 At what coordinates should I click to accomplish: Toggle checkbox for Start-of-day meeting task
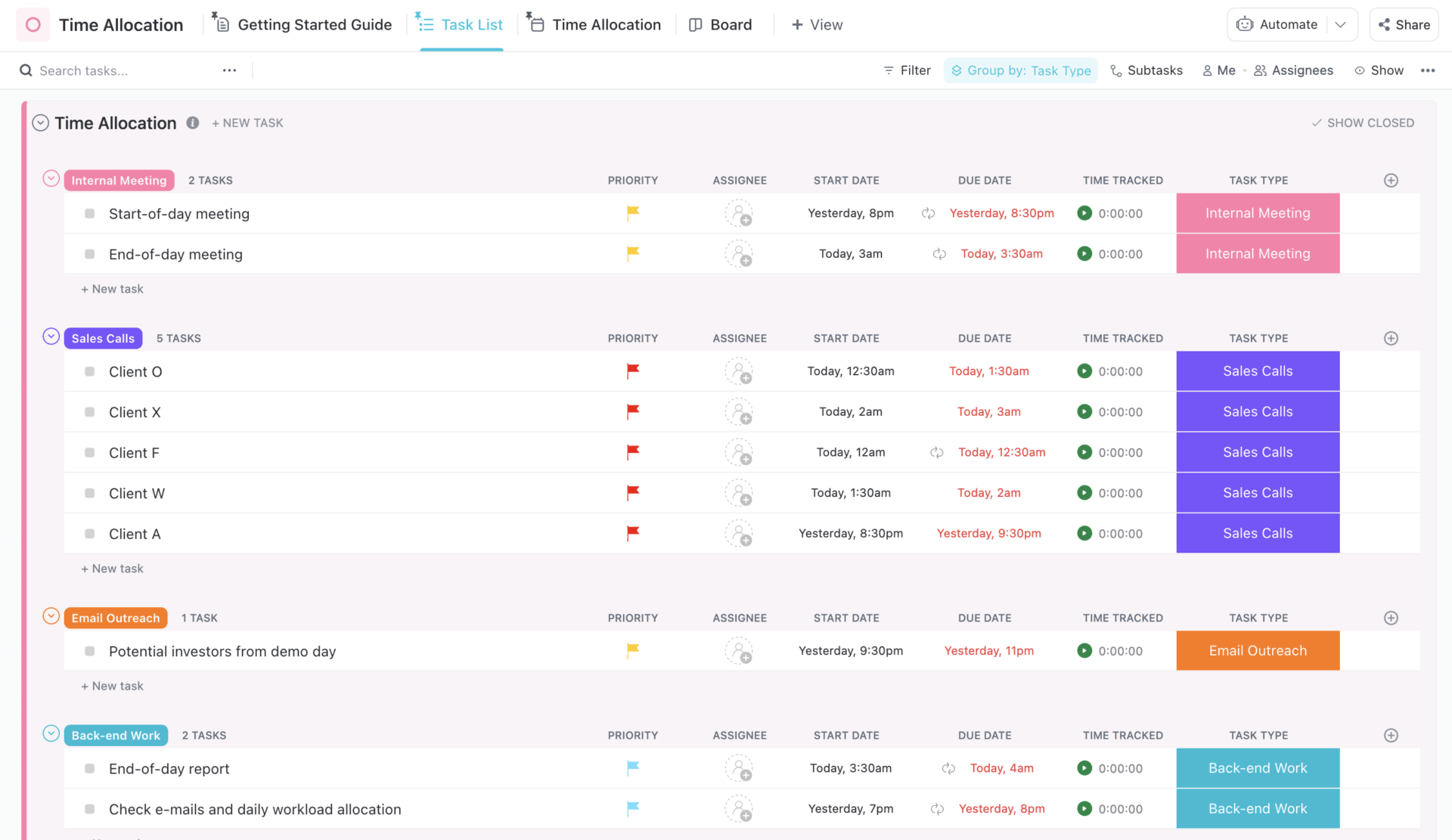pos(90,213)
